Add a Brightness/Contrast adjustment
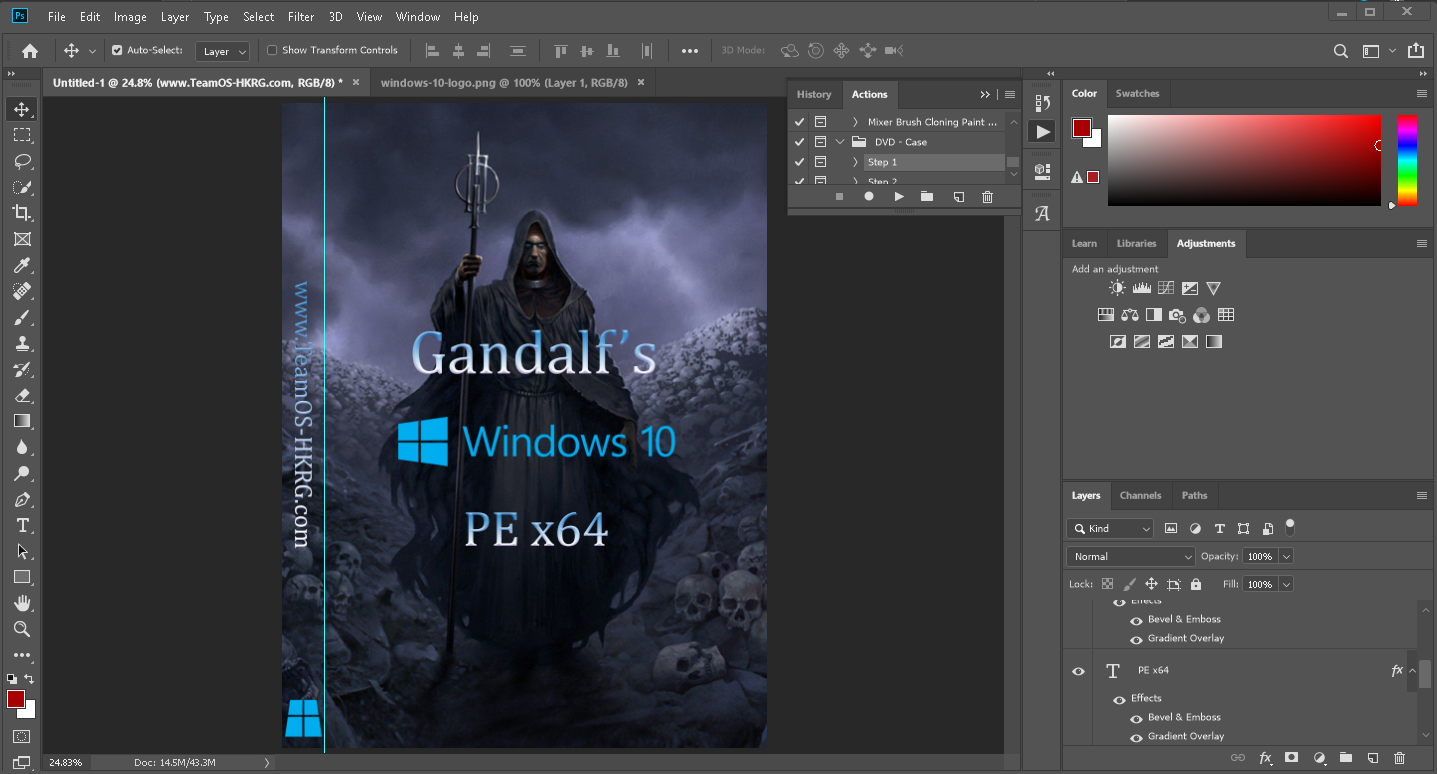Image resolution: width=1437 pixels, height=774 pixels. tap(1117, 288)
